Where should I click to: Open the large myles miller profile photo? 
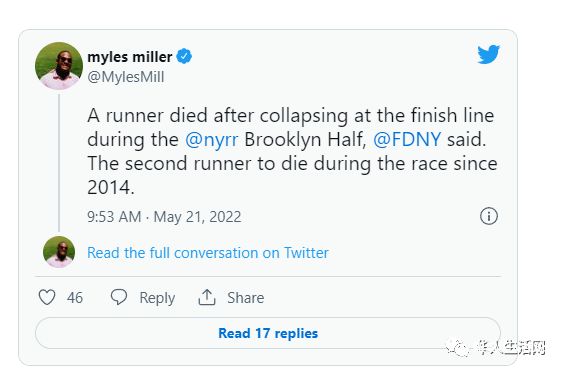[59, 66]
